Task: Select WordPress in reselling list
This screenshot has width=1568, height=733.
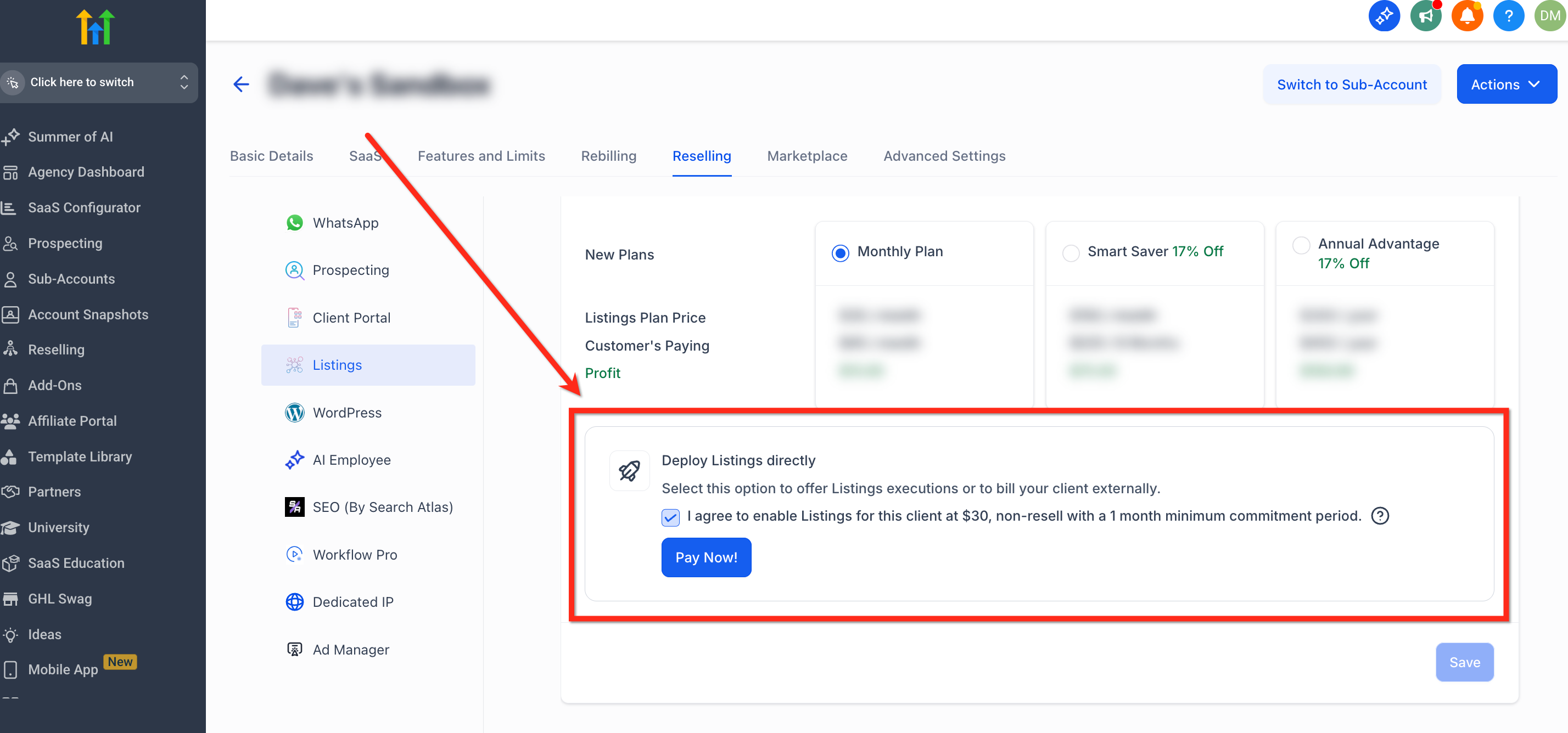Action: [346, 413]
